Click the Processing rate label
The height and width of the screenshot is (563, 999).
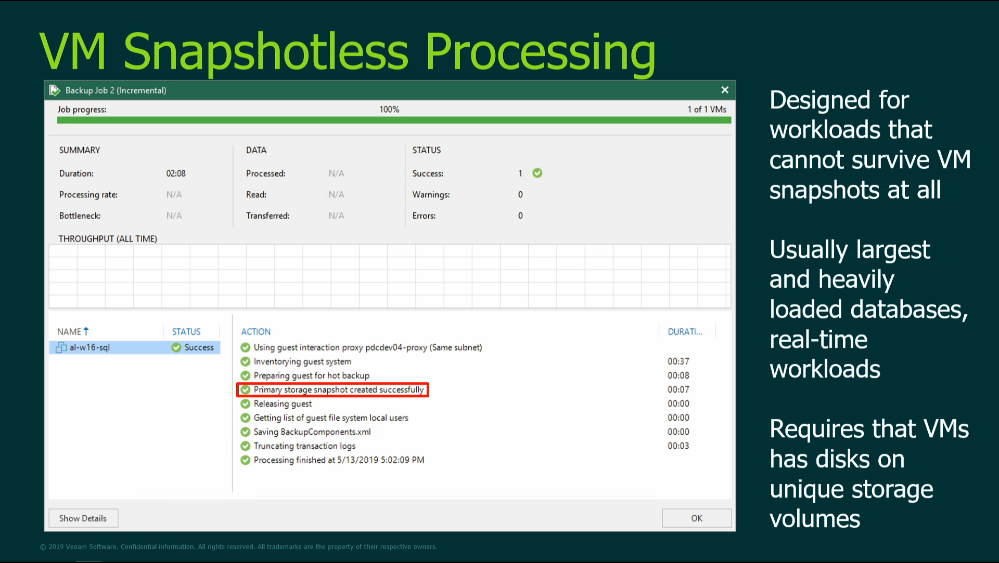pyautogui.click(x=88, y=194)
